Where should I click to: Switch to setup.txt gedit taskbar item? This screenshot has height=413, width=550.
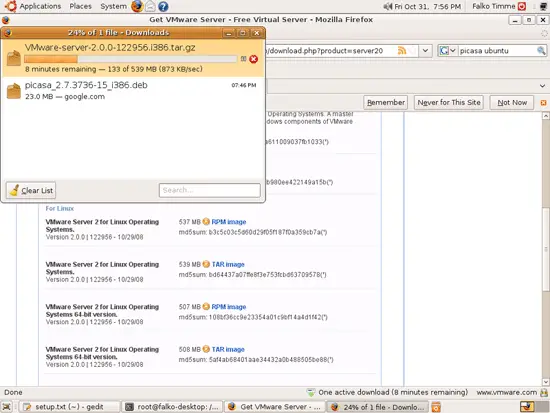[69, 407]
